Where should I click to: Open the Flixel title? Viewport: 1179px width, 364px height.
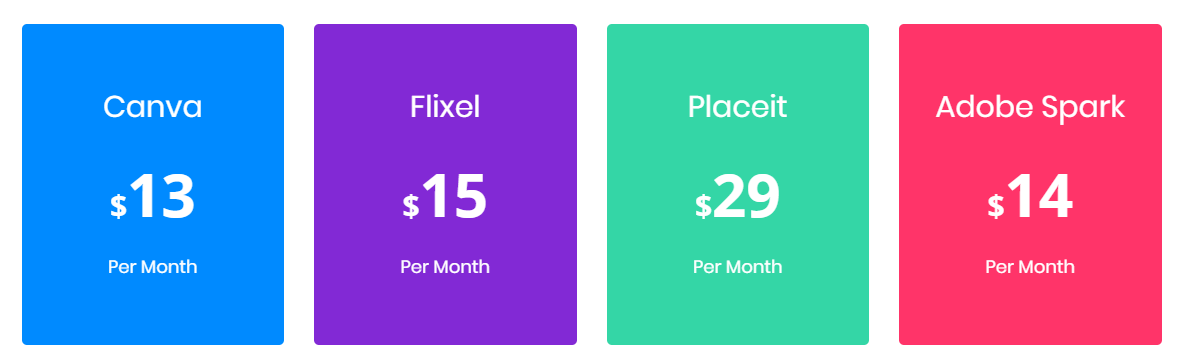[445, 107]
